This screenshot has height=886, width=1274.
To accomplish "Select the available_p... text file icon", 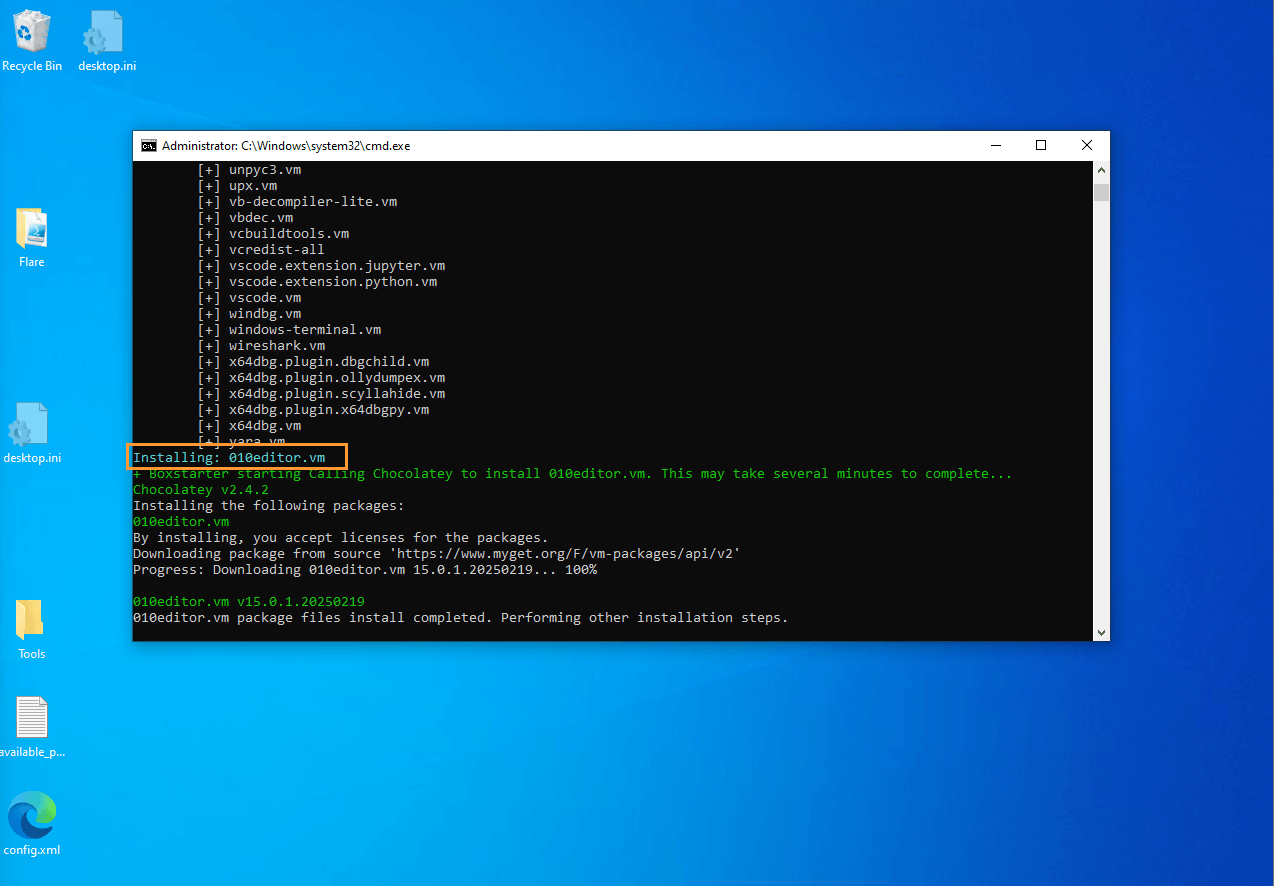I will pos(32,727).
